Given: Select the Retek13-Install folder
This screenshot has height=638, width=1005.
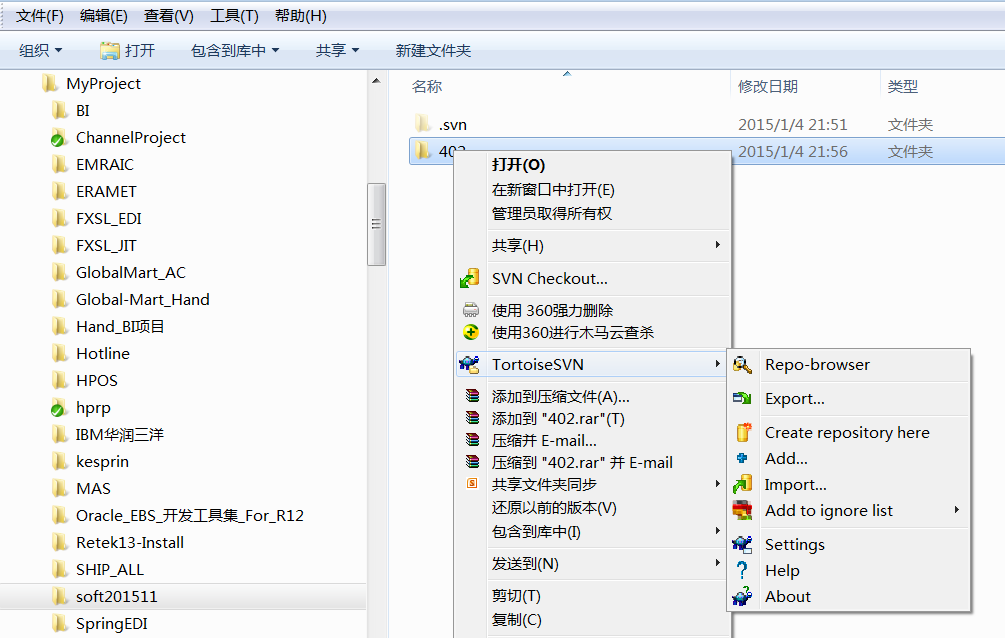Looking at the screenshot, I should (x=130, y=542).
